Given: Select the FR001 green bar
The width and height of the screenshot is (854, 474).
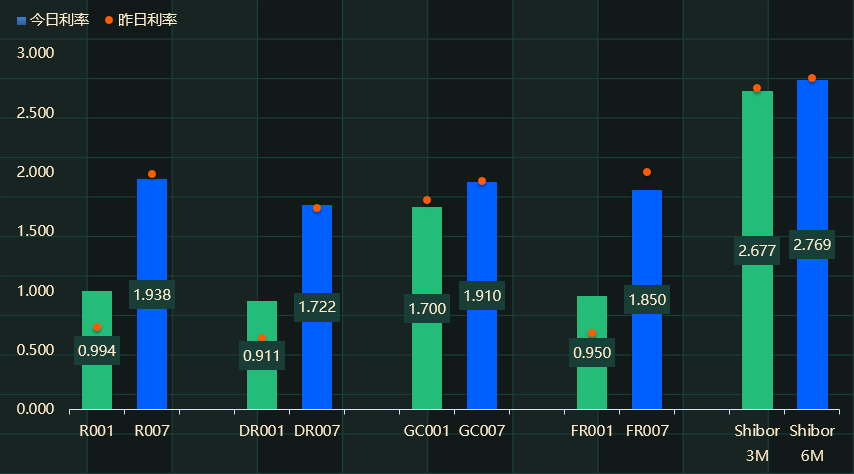Looking at the screenshot, I should click(x=592, y=353).
